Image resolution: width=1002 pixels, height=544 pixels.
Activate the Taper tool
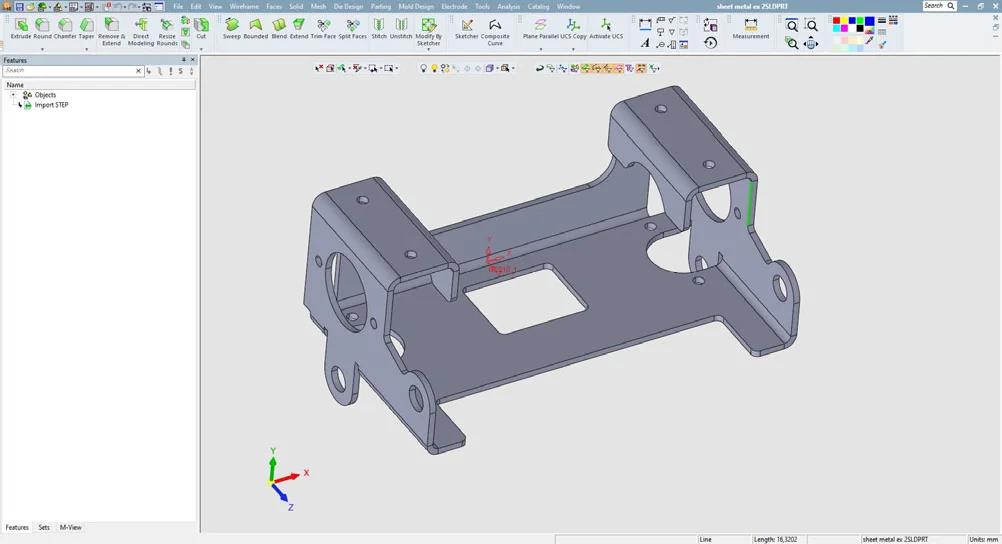click(x=86, y=29)
